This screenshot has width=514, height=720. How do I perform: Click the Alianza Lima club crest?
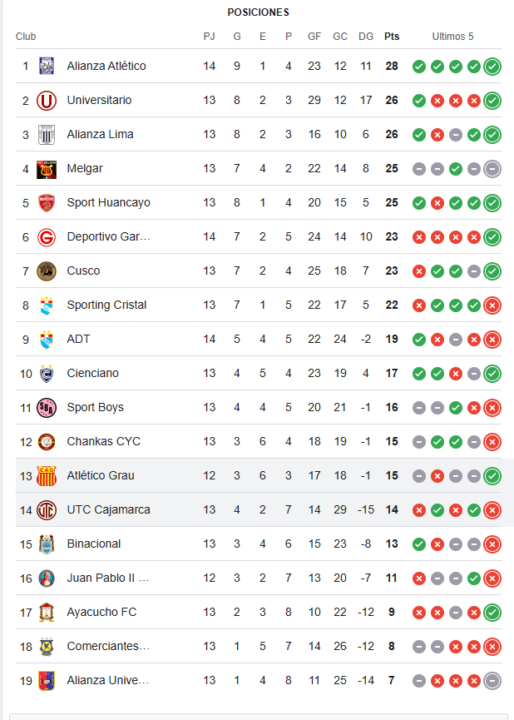point(46,135)
